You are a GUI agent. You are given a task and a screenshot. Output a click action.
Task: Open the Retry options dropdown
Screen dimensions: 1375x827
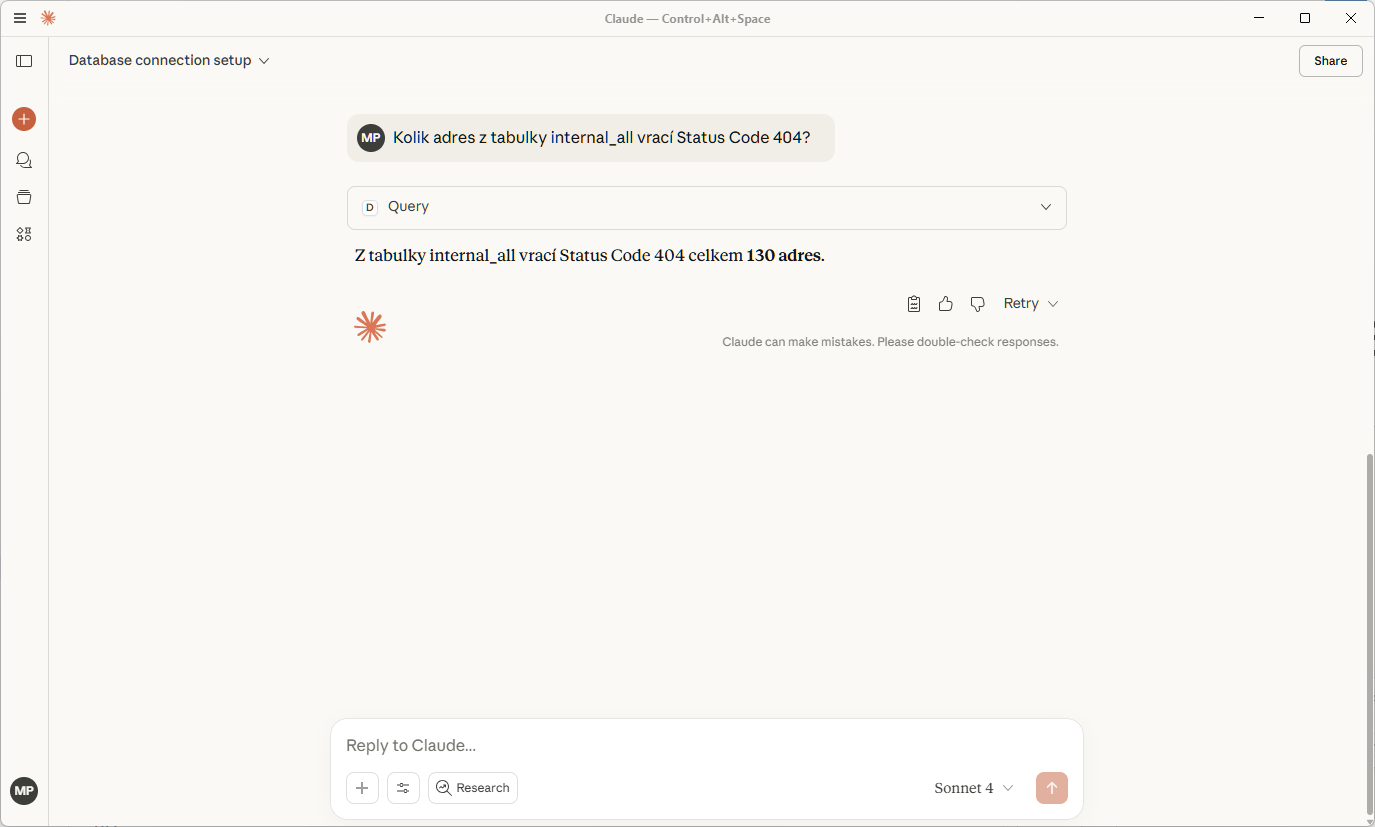pyautogui.click(x=1031, y=304)
